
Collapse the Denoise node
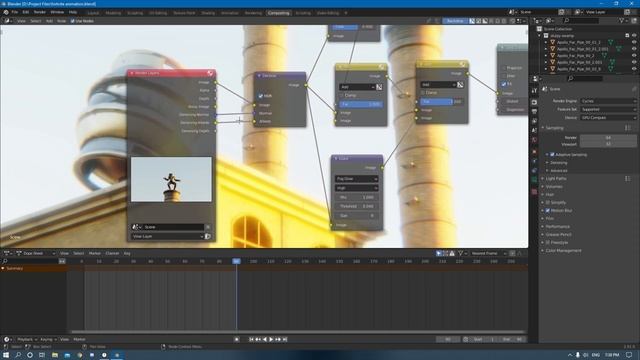point(259,76)
